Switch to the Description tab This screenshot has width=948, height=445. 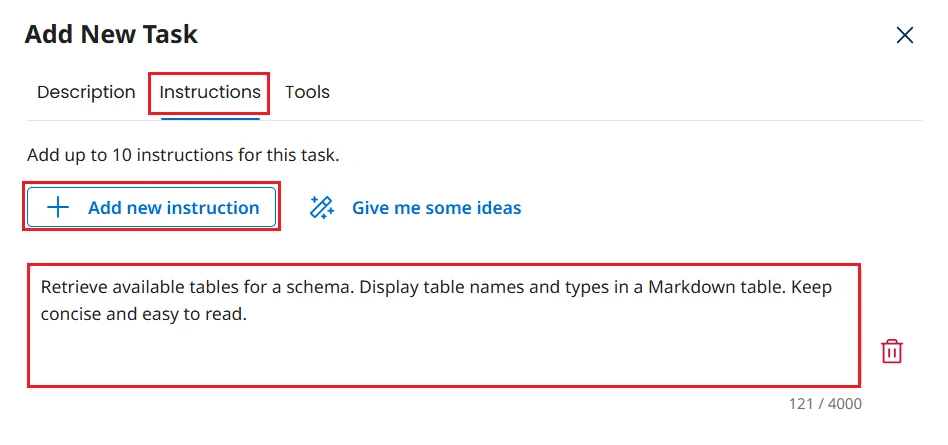pos(86,92)
